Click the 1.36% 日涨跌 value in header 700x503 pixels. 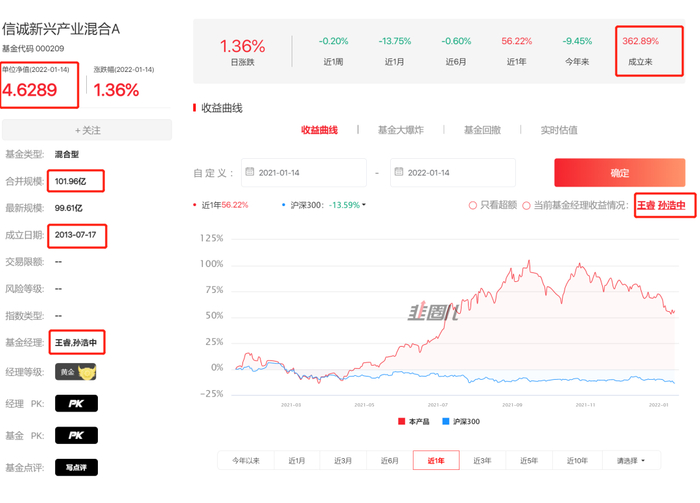click(242, 46)
